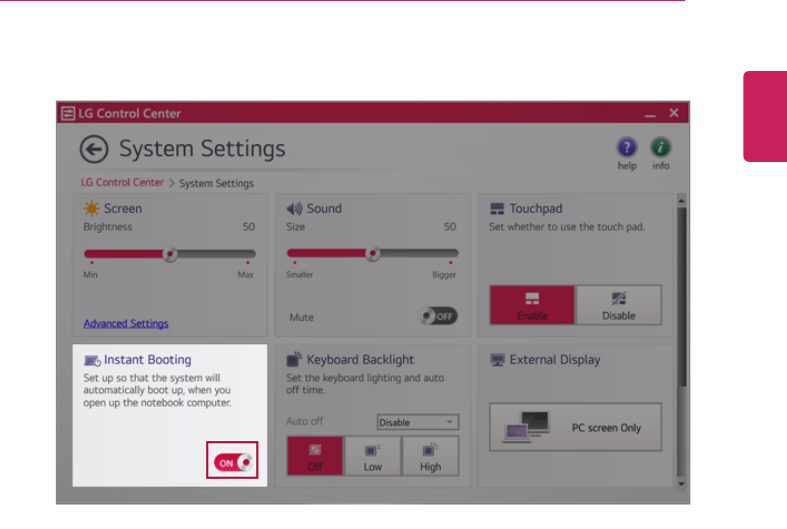The width and height of the screenshot is (787, 529).
Task: Click the PC screen Only button
Action: coord(576,427)
